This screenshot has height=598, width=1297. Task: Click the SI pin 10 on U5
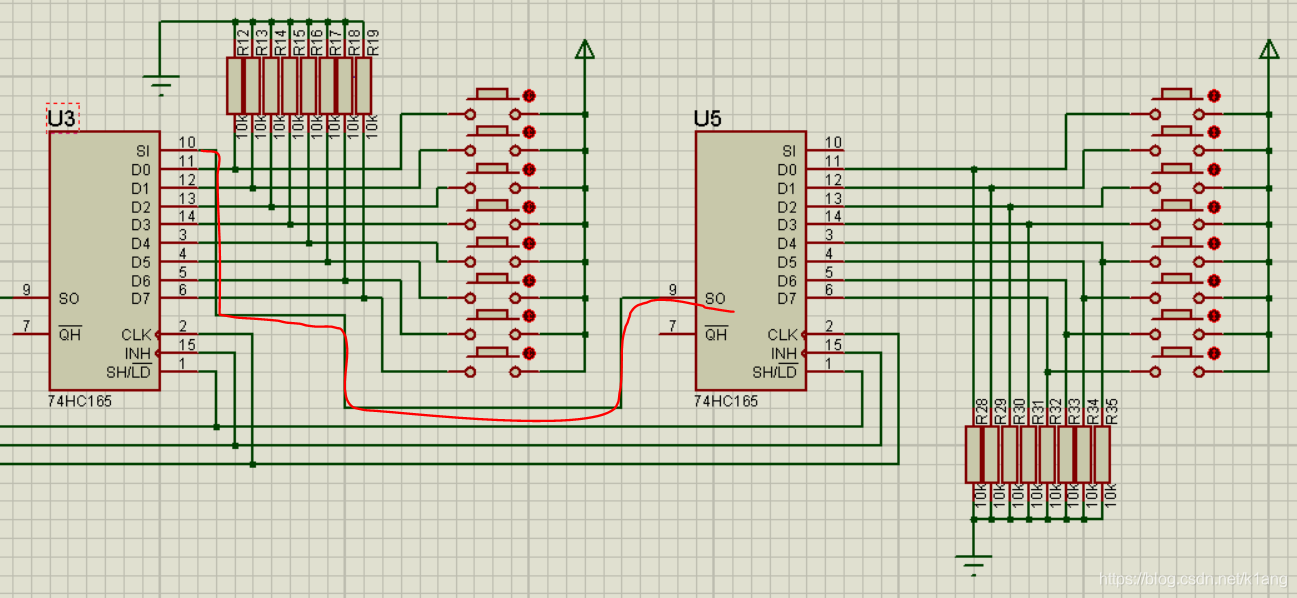(824, 150)
